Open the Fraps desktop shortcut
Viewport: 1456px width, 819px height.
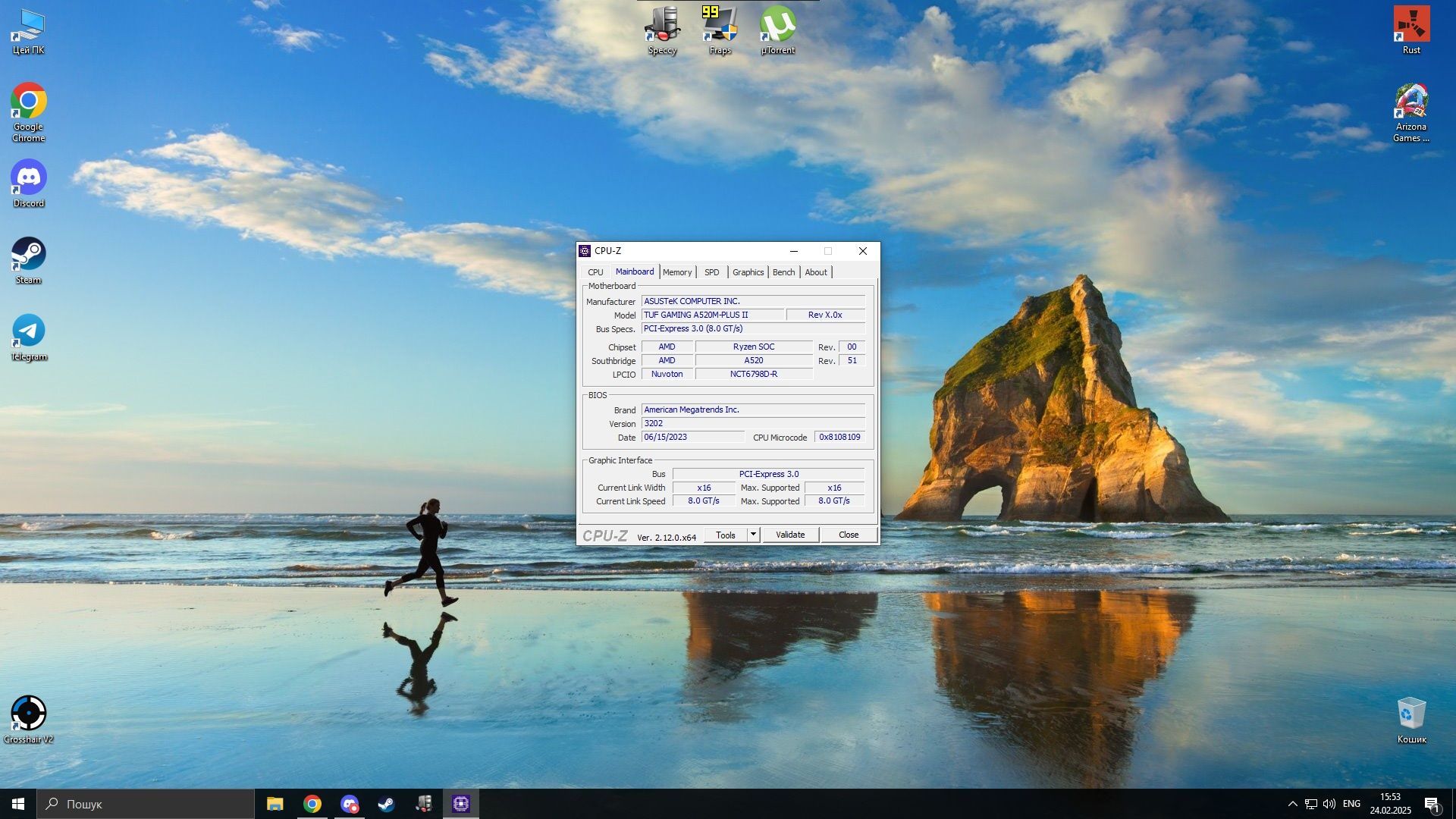click(720, 30)
